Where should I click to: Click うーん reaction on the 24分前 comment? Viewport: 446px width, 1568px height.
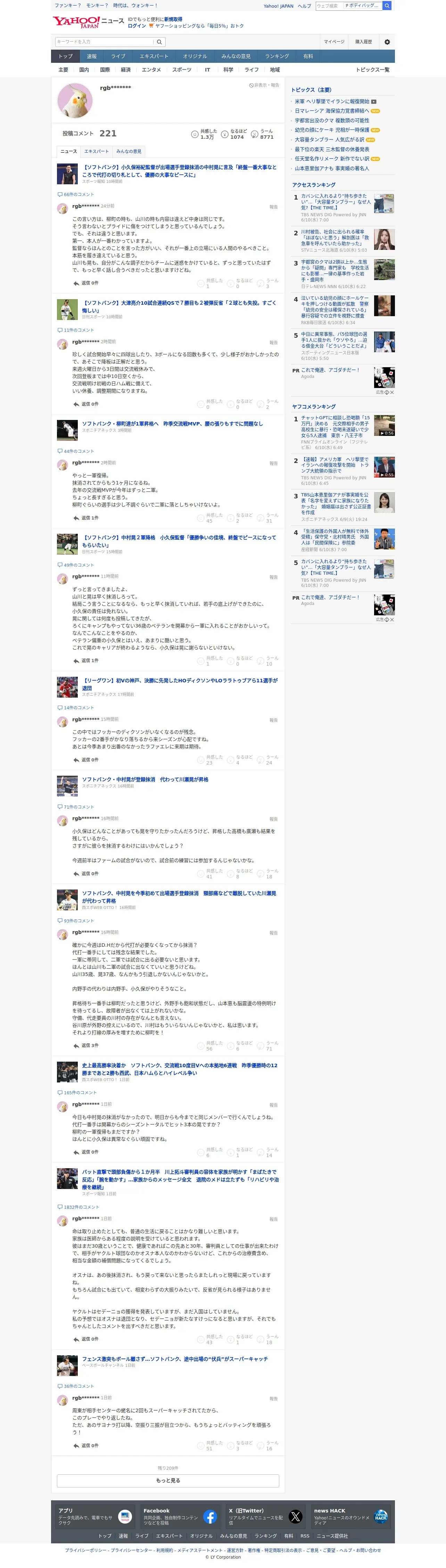[268, 284]
